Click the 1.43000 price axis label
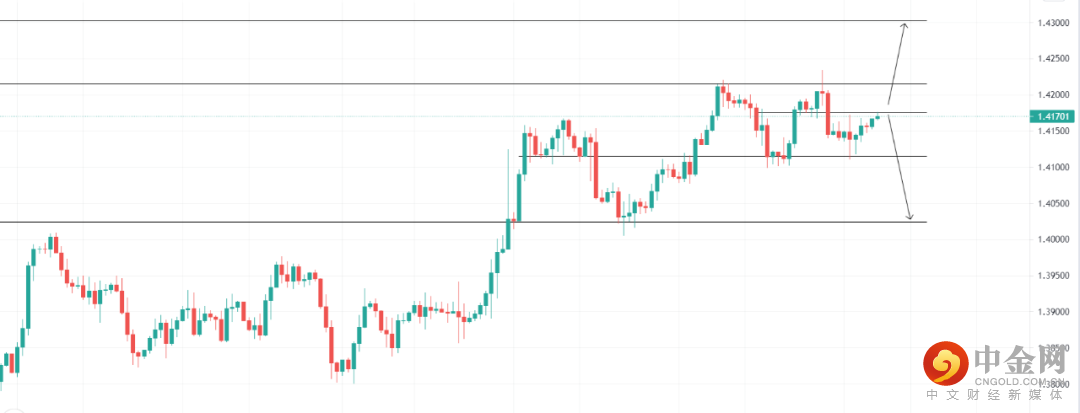This screenshot has width=1080, height=413. coord(1052,21)
